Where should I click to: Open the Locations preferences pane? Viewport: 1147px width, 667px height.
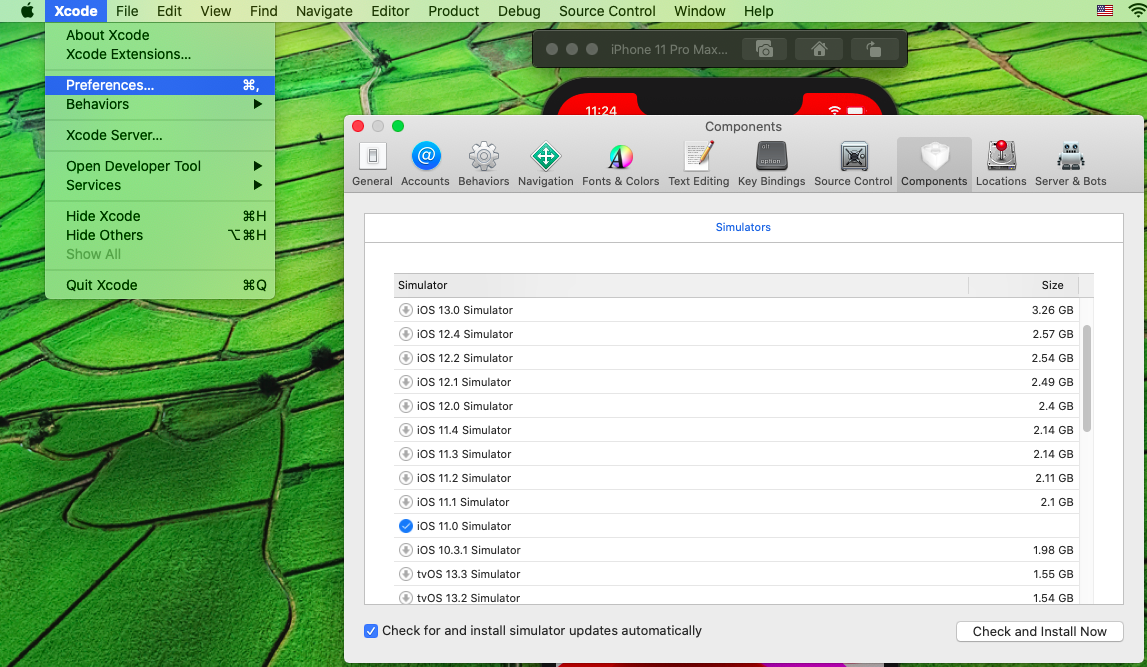pyautogui.click(x=1001, y=164)
